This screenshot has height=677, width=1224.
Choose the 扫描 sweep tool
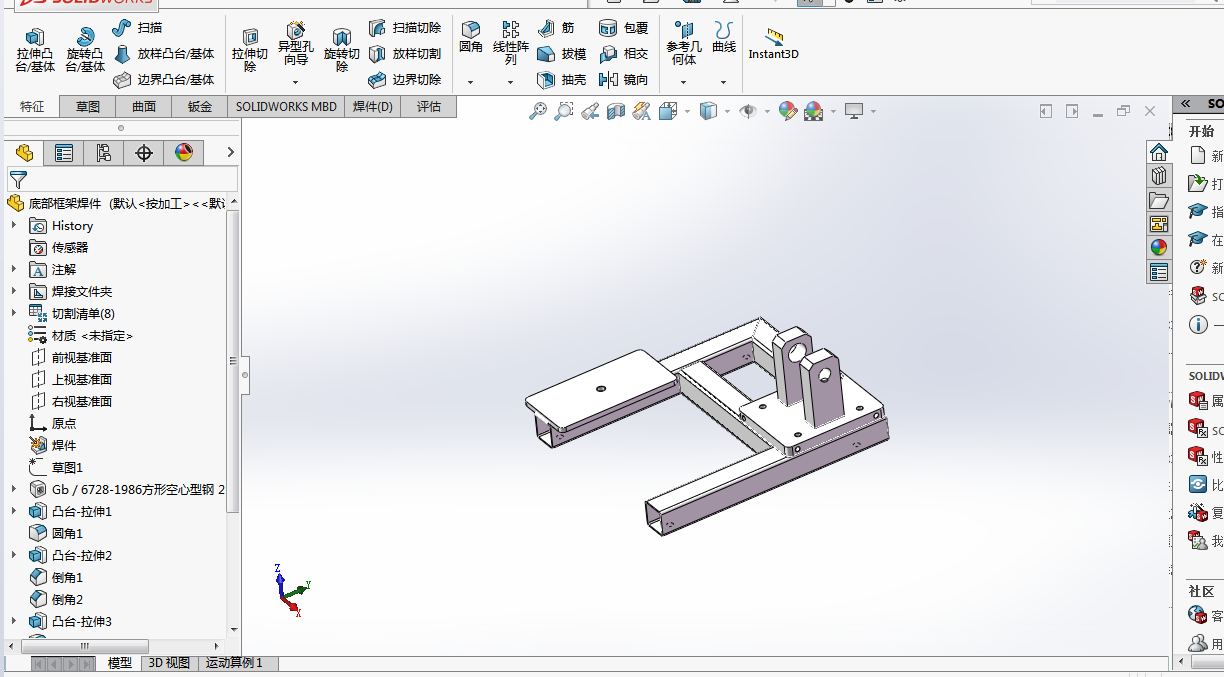click(x=137, y=27)
